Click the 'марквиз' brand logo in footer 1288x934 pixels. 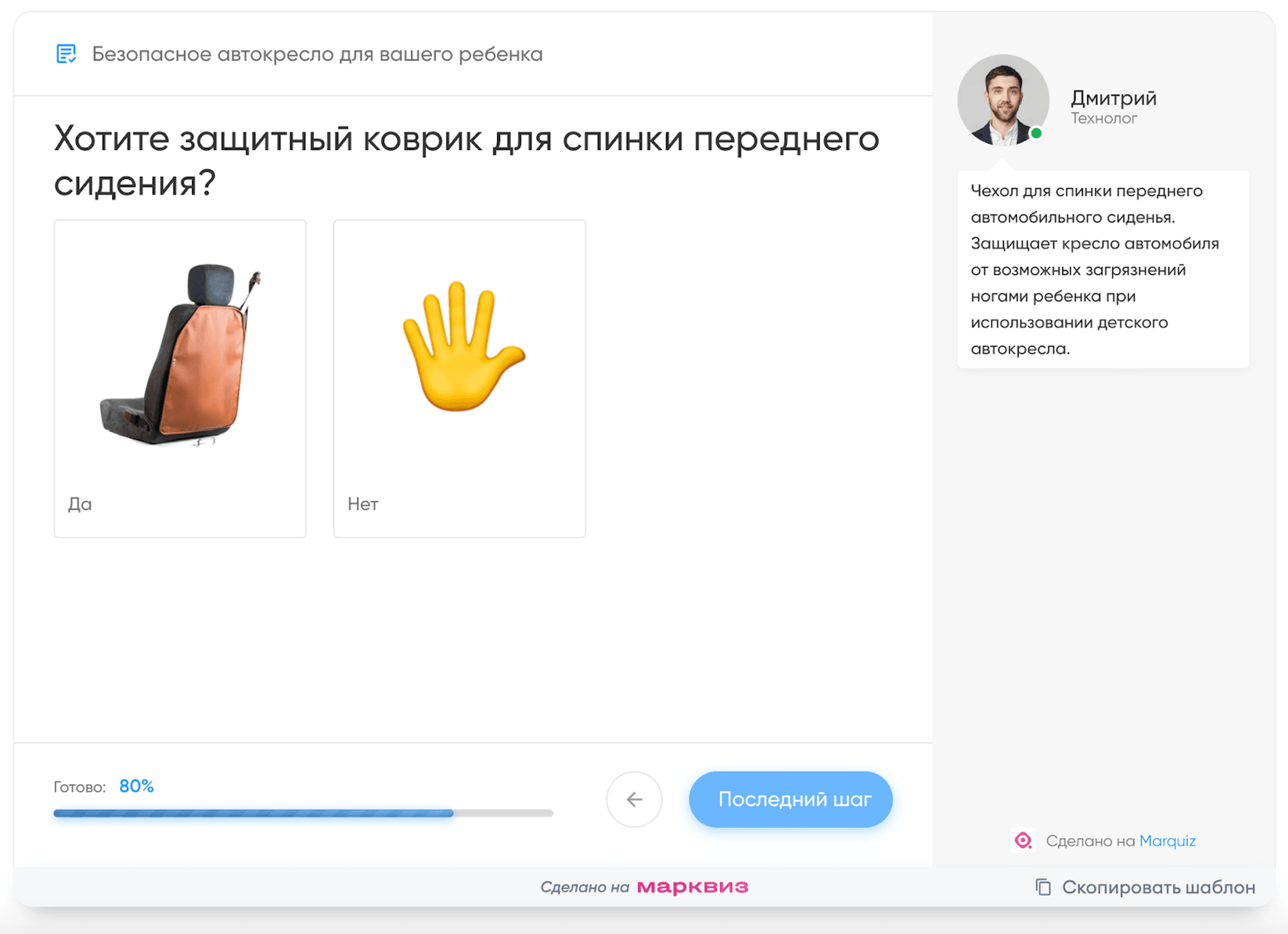point(692,887)
